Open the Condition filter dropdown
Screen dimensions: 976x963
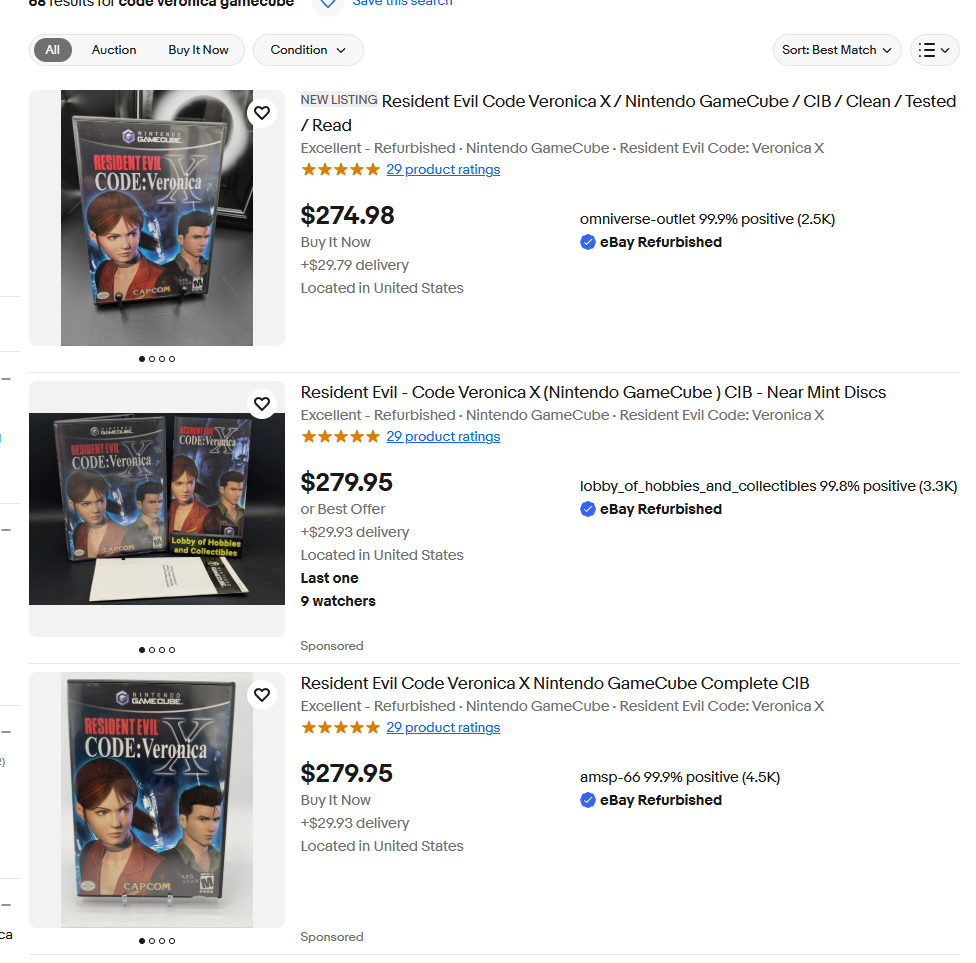(x=308, y=50)
